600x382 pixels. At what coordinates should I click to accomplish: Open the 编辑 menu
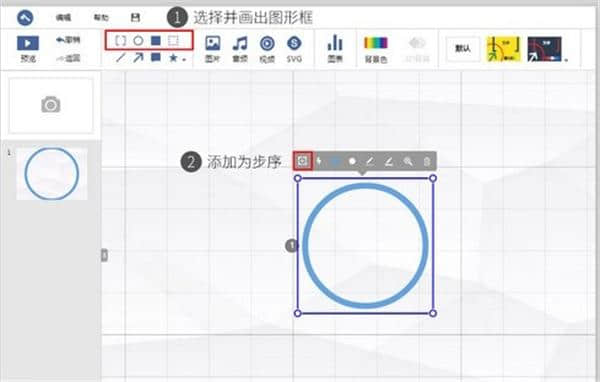click(64, 18)
